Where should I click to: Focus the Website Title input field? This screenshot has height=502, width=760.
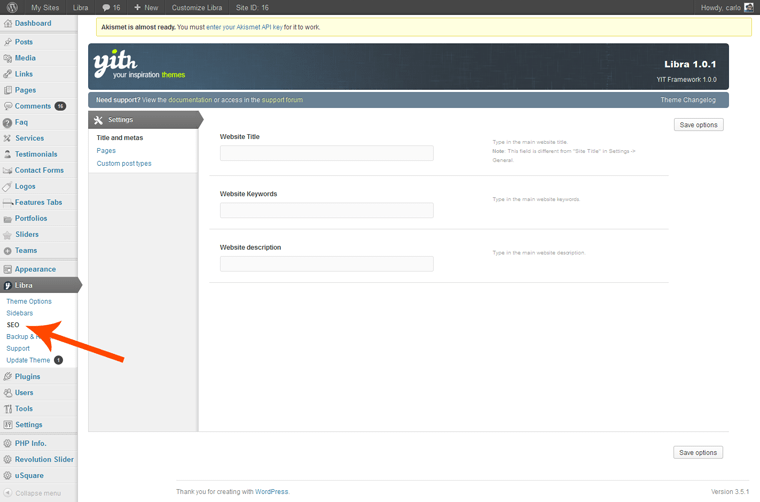[327, 153]
